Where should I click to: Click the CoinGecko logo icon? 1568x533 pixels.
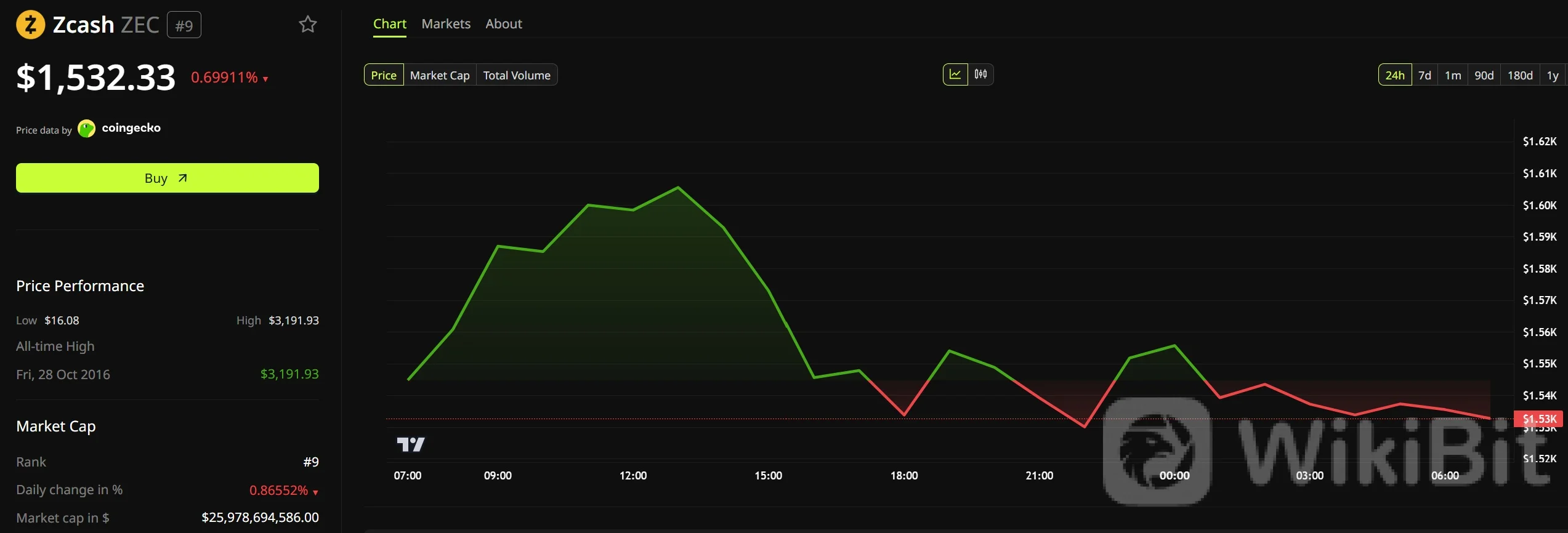(x=87, y=129)
